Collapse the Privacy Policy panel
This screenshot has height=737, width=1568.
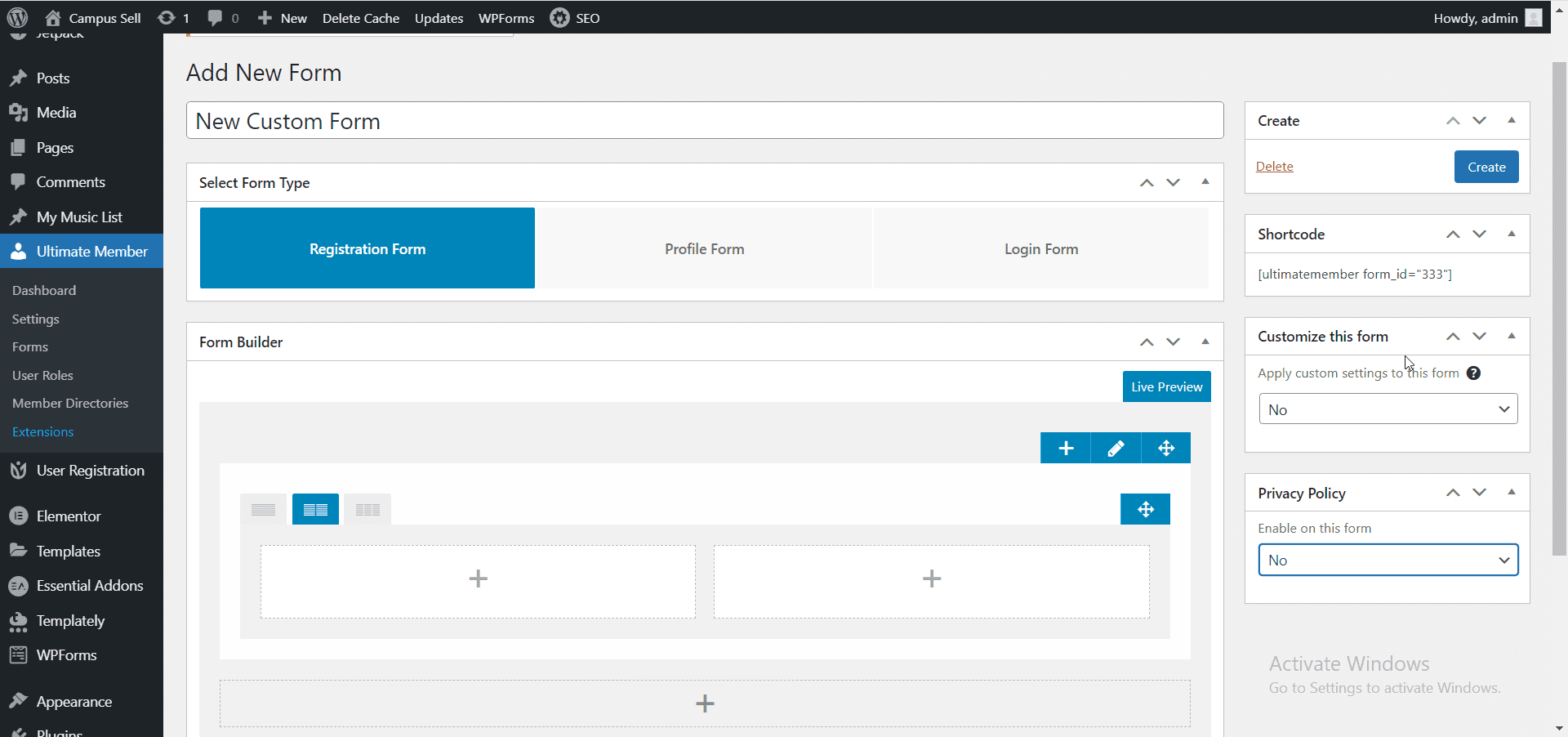pos(1512,492)
